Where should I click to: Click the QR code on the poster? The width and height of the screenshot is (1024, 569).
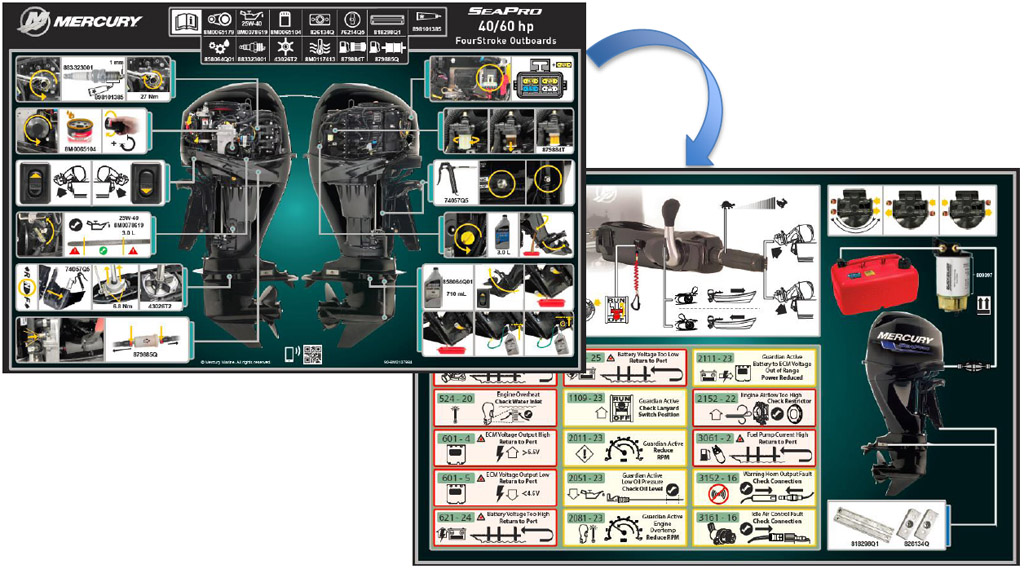point(312,354)
